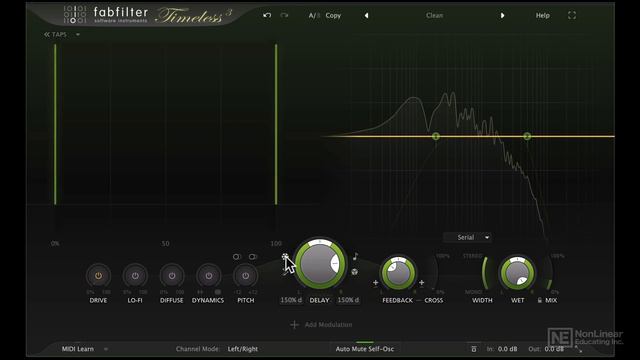Enable the Dynamics effect power button
The image size is (640, 360).
(x=209, y=276)
